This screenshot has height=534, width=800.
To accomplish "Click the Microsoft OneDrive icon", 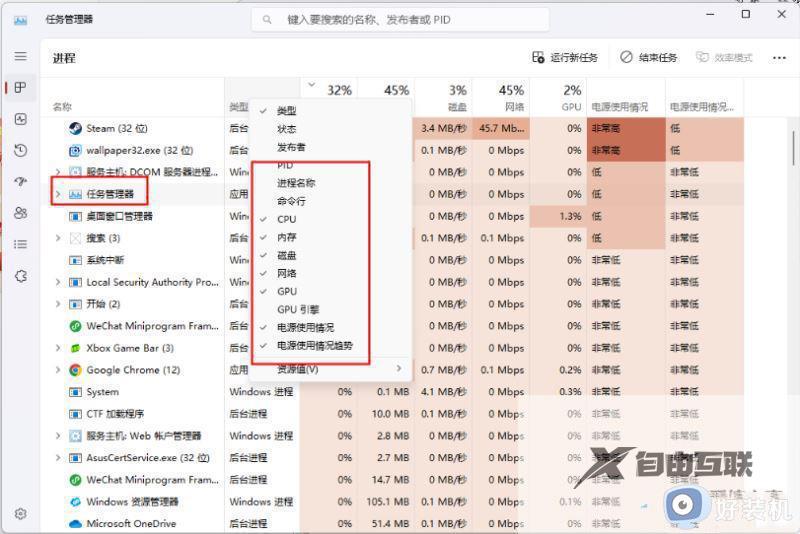I will 75,523.
